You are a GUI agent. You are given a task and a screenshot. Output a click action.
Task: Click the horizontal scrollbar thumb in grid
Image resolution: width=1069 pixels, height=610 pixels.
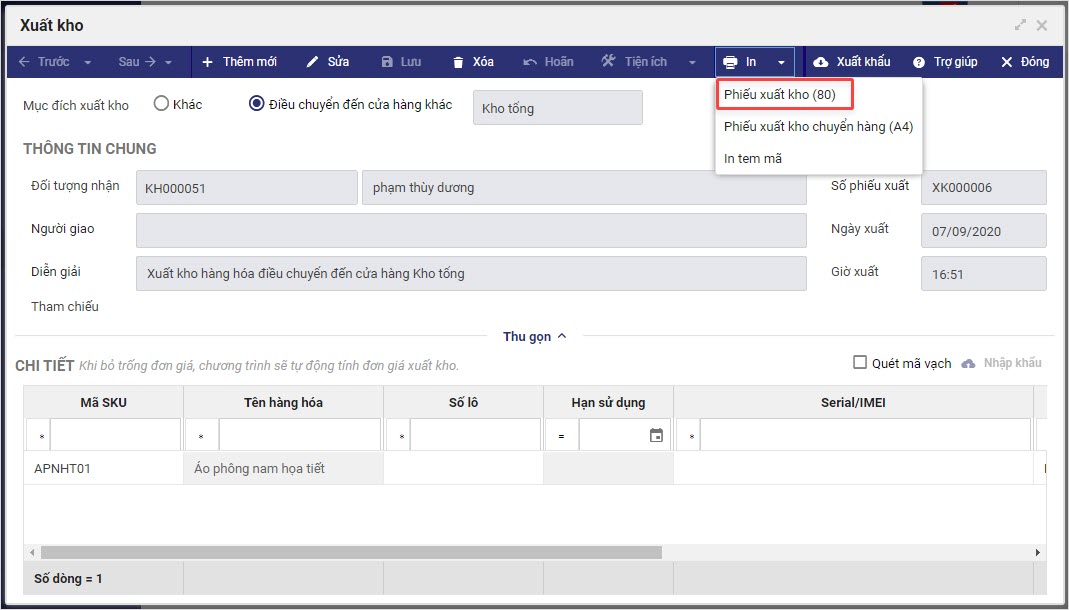tap(351, 552)
